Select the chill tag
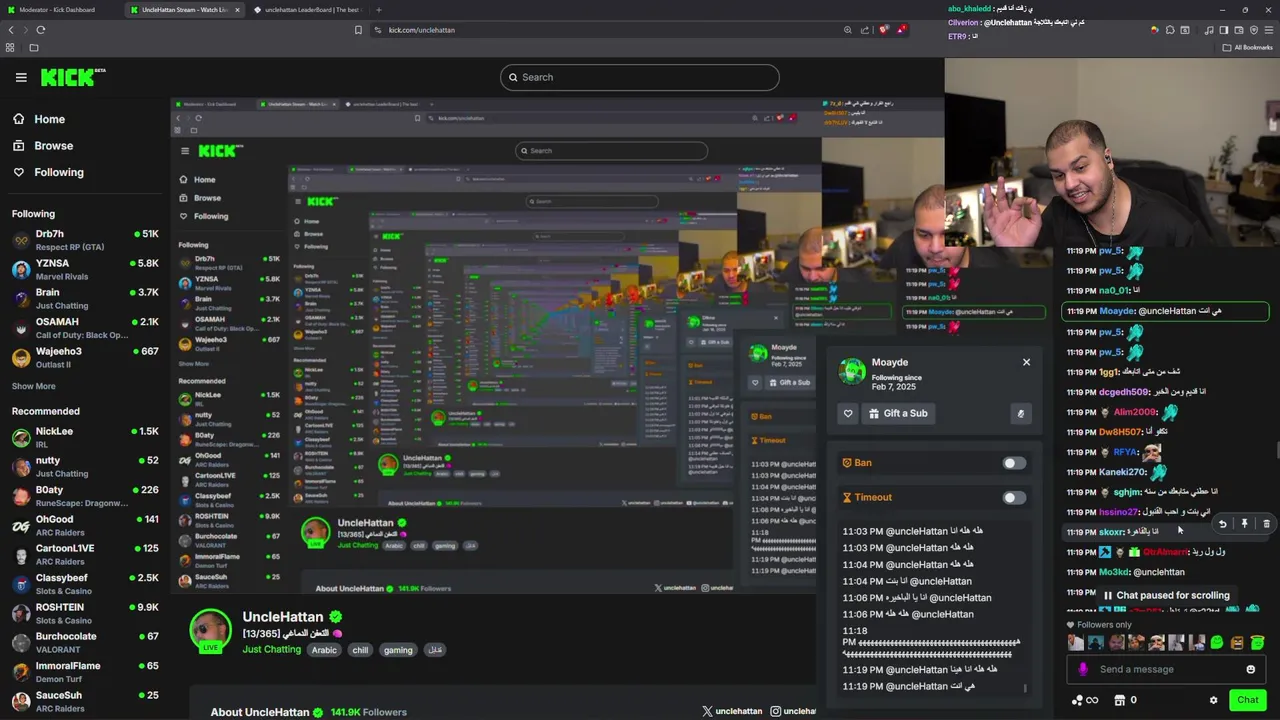This screenshot has height=720, width=1280. (x=360, y=650)
